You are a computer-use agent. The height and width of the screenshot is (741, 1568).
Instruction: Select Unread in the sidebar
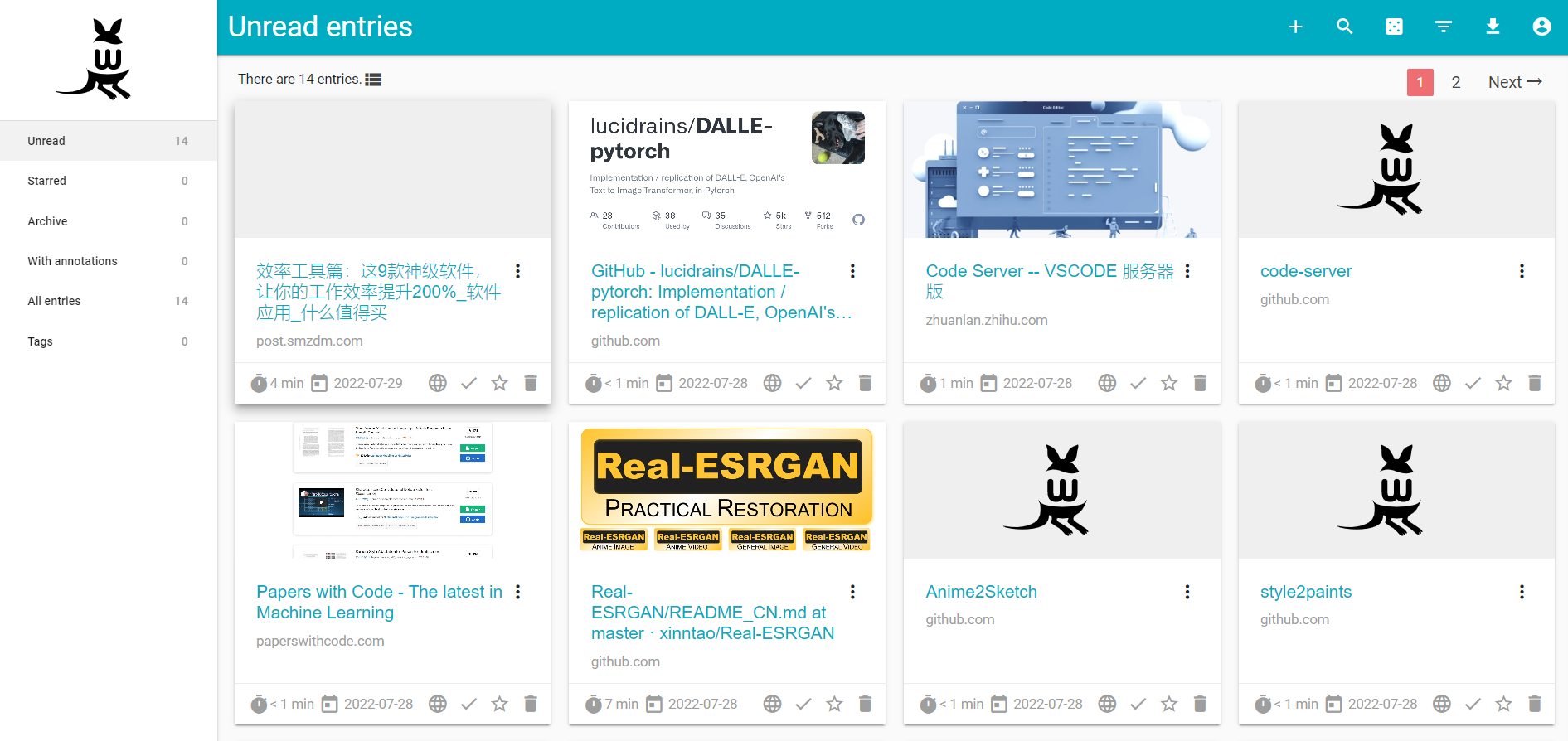(x=109, y=141)
